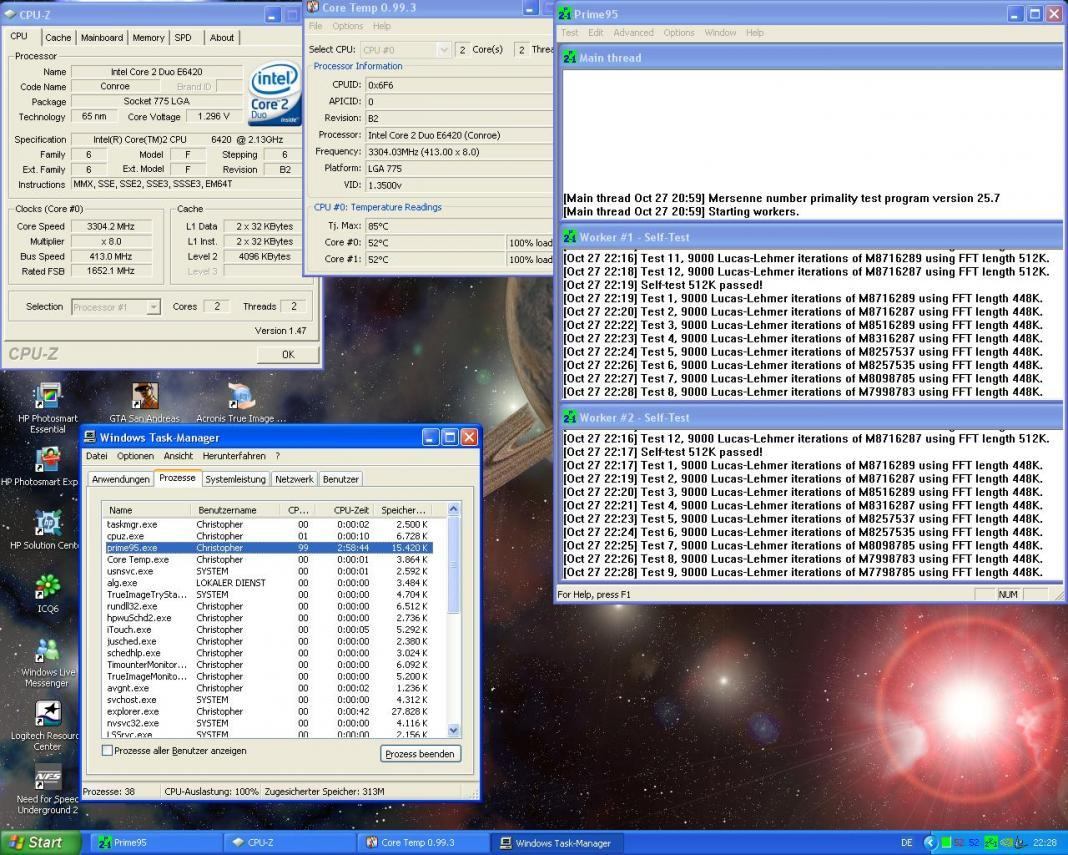Click OK button in CPU-Z

[x=288, y=354]
